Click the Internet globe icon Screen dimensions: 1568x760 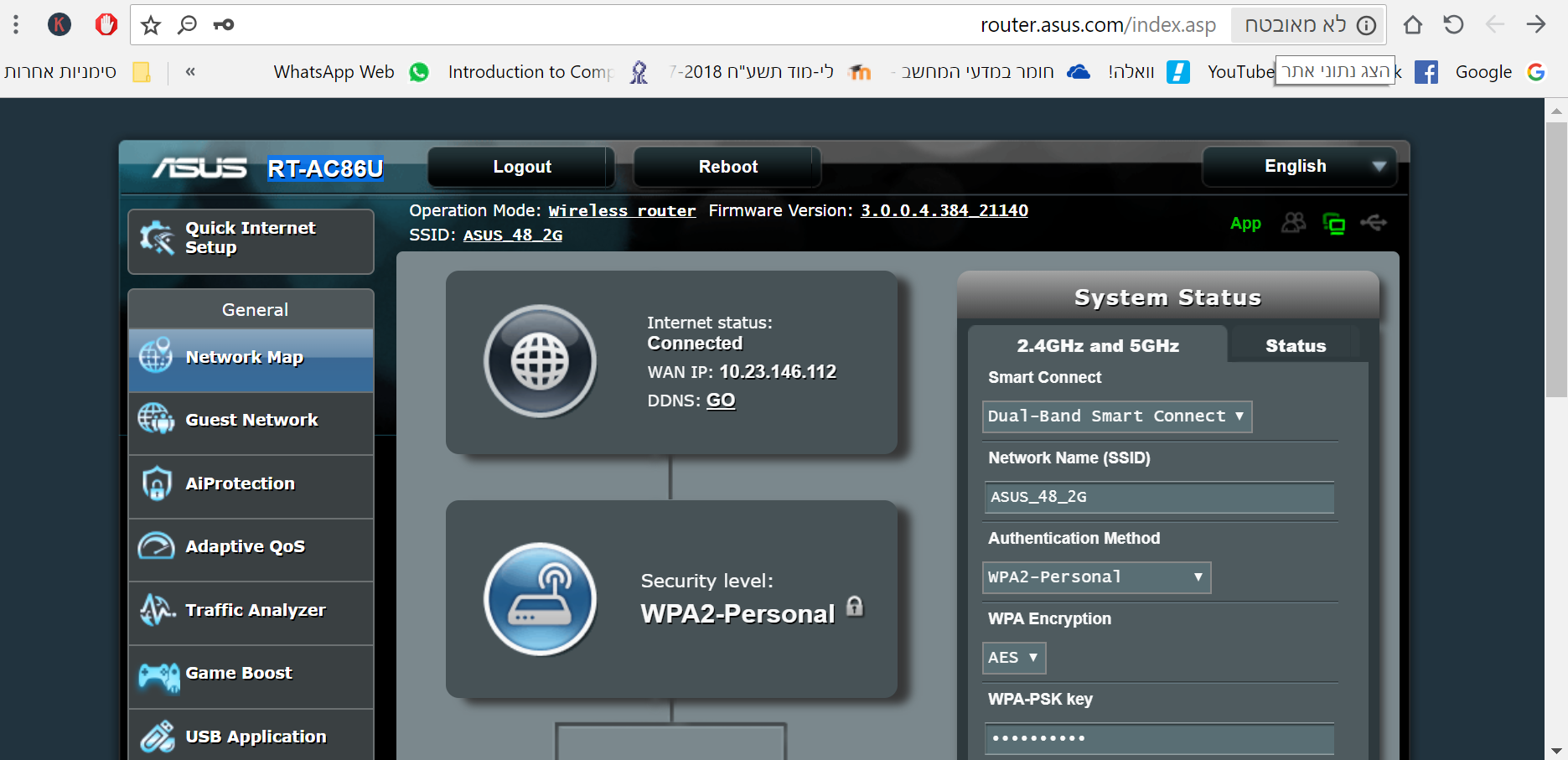click(541, 361)
